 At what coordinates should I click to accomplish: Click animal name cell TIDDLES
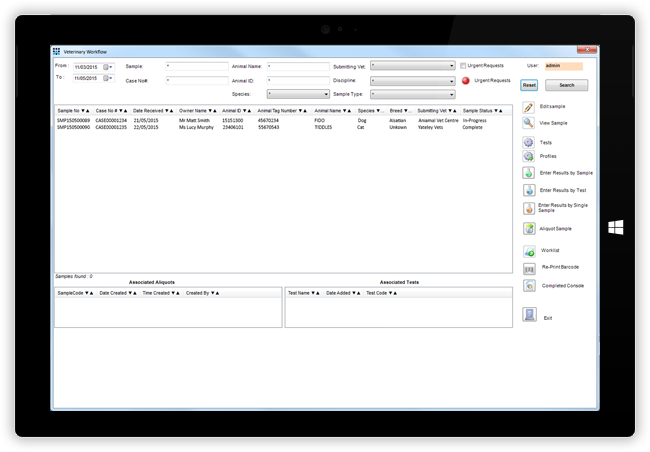pos(323,127)
